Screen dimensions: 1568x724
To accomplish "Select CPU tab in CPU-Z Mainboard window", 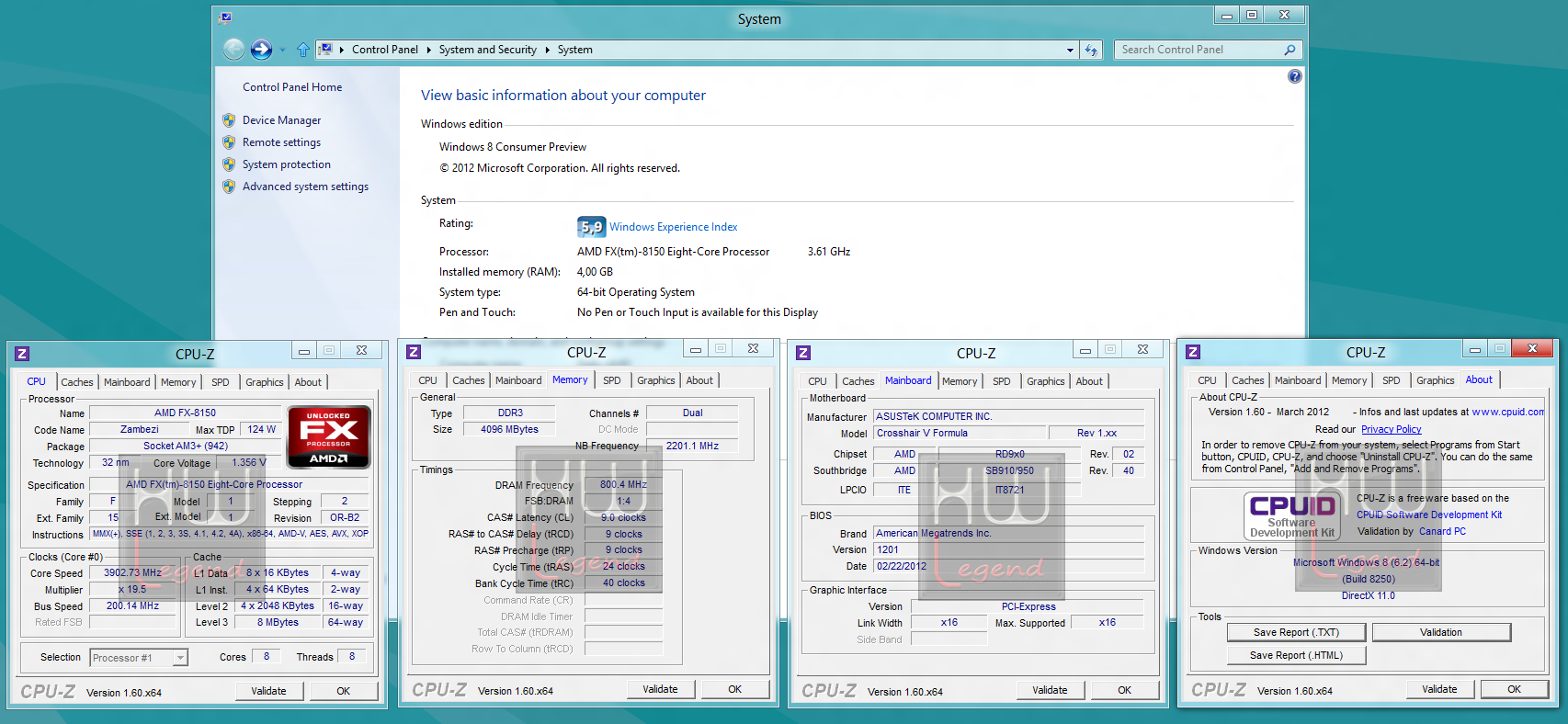I will 818,381.
